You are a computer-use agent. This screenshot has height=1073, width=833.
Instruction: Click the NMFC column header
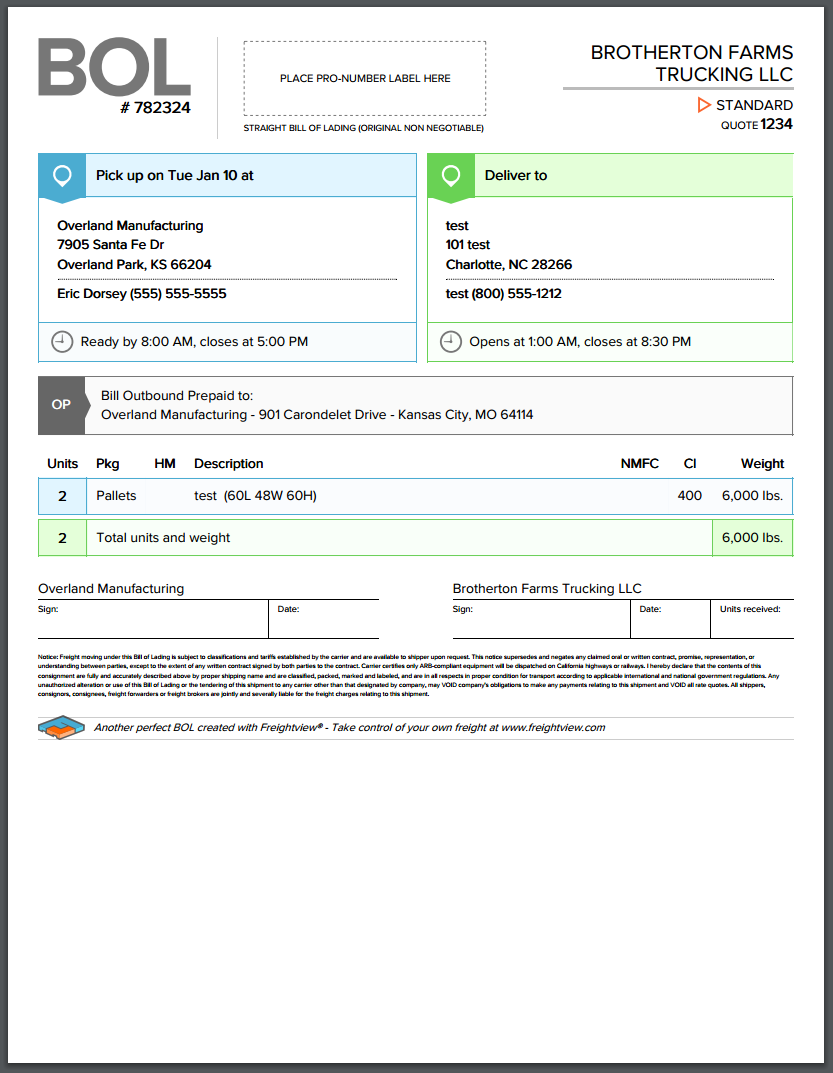(640, 463)
